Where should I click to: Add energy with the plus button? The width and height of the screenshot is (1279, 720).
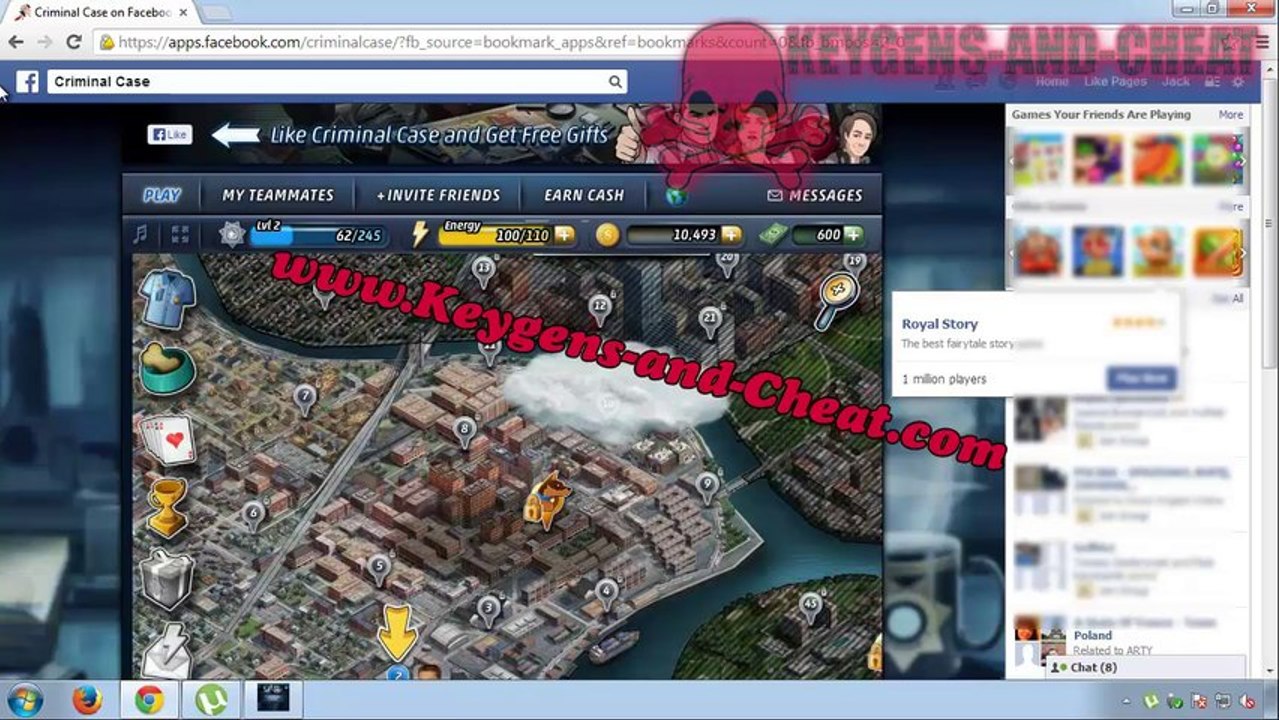[564, 235]
